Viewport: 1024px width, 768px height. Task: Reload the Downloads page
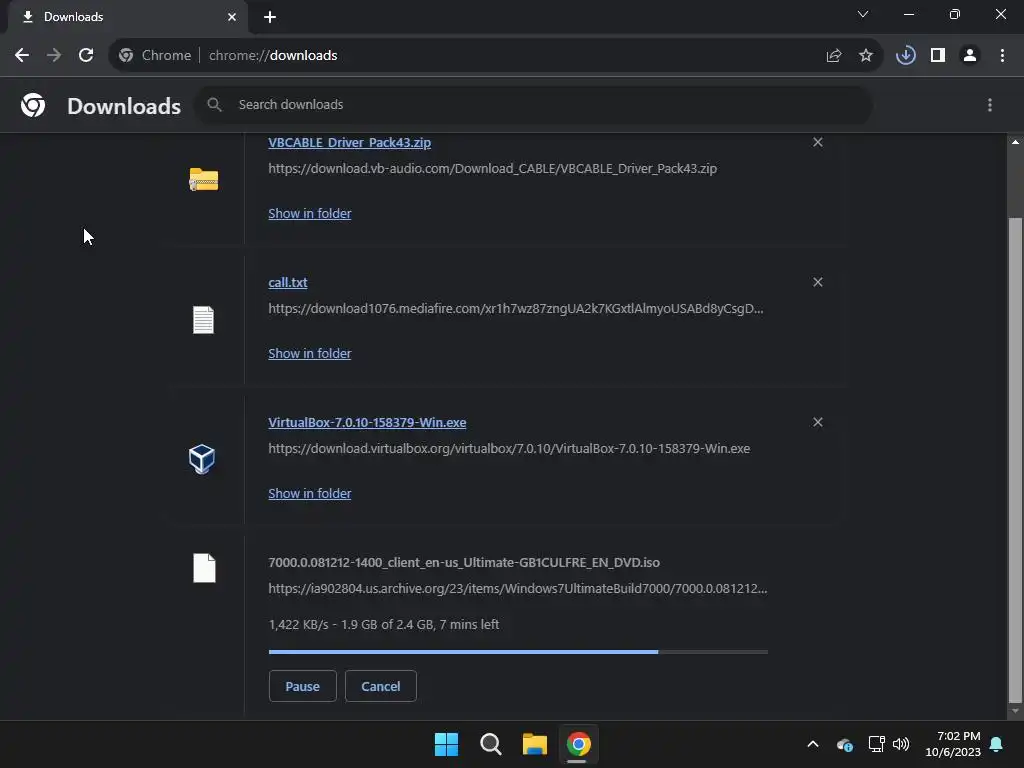(86, 56)
